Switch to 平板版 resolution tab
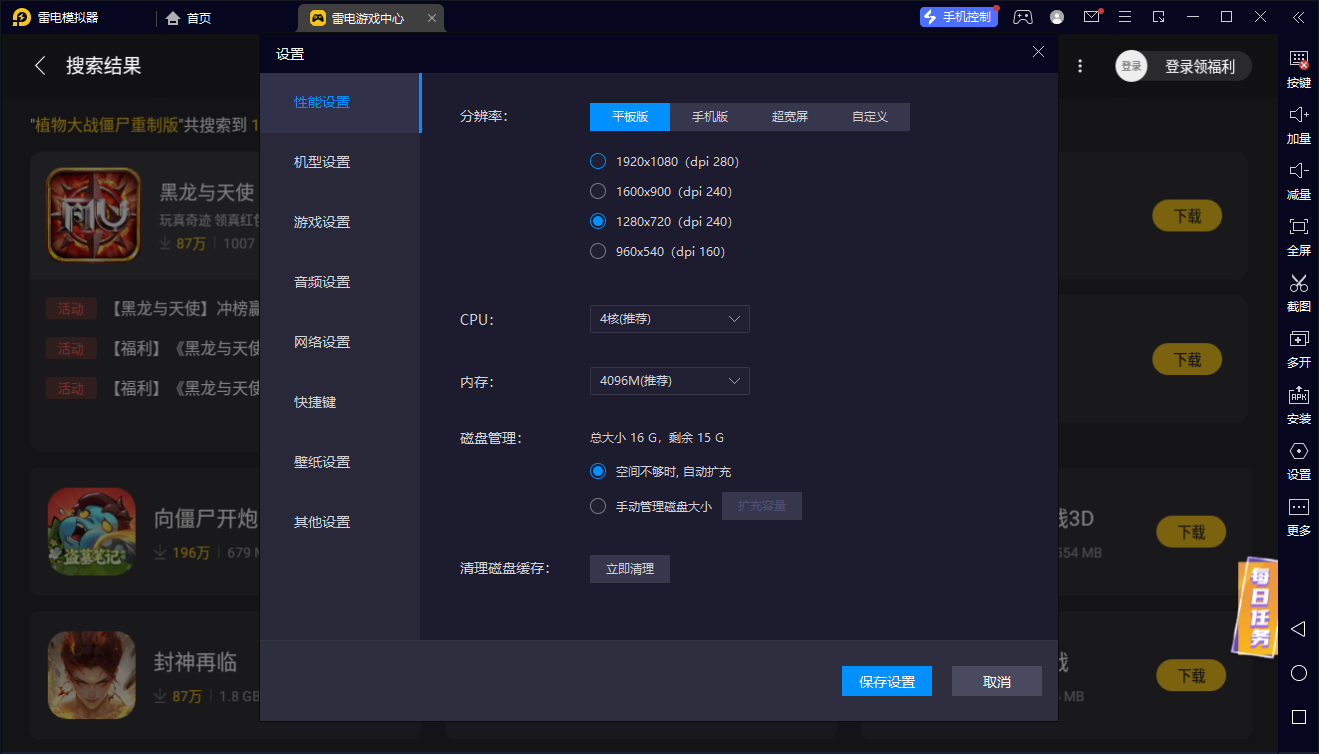This screenshot has width=1319, height=754. (630, 117)
